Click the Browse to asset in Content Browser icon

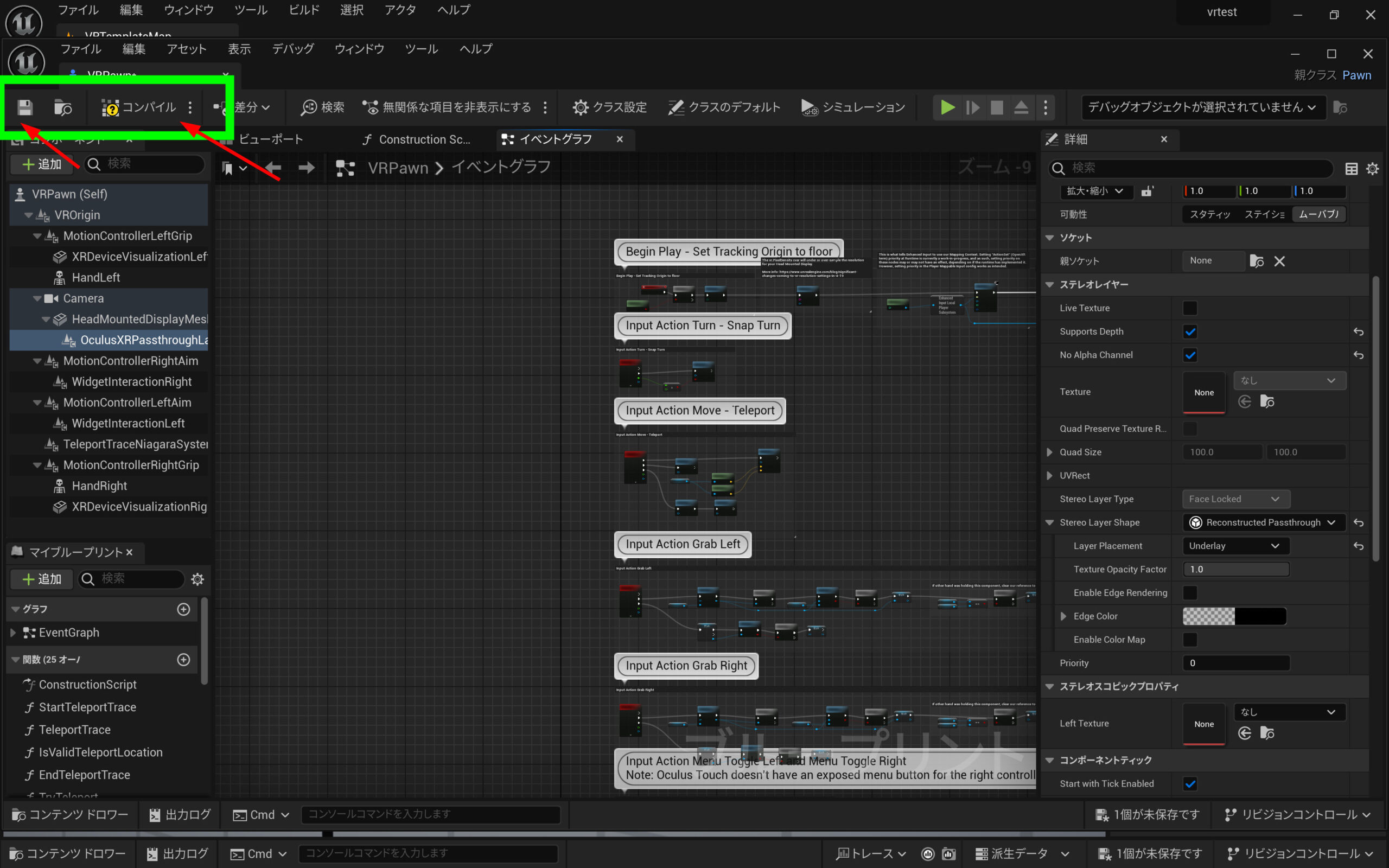[x=62, y=107]
